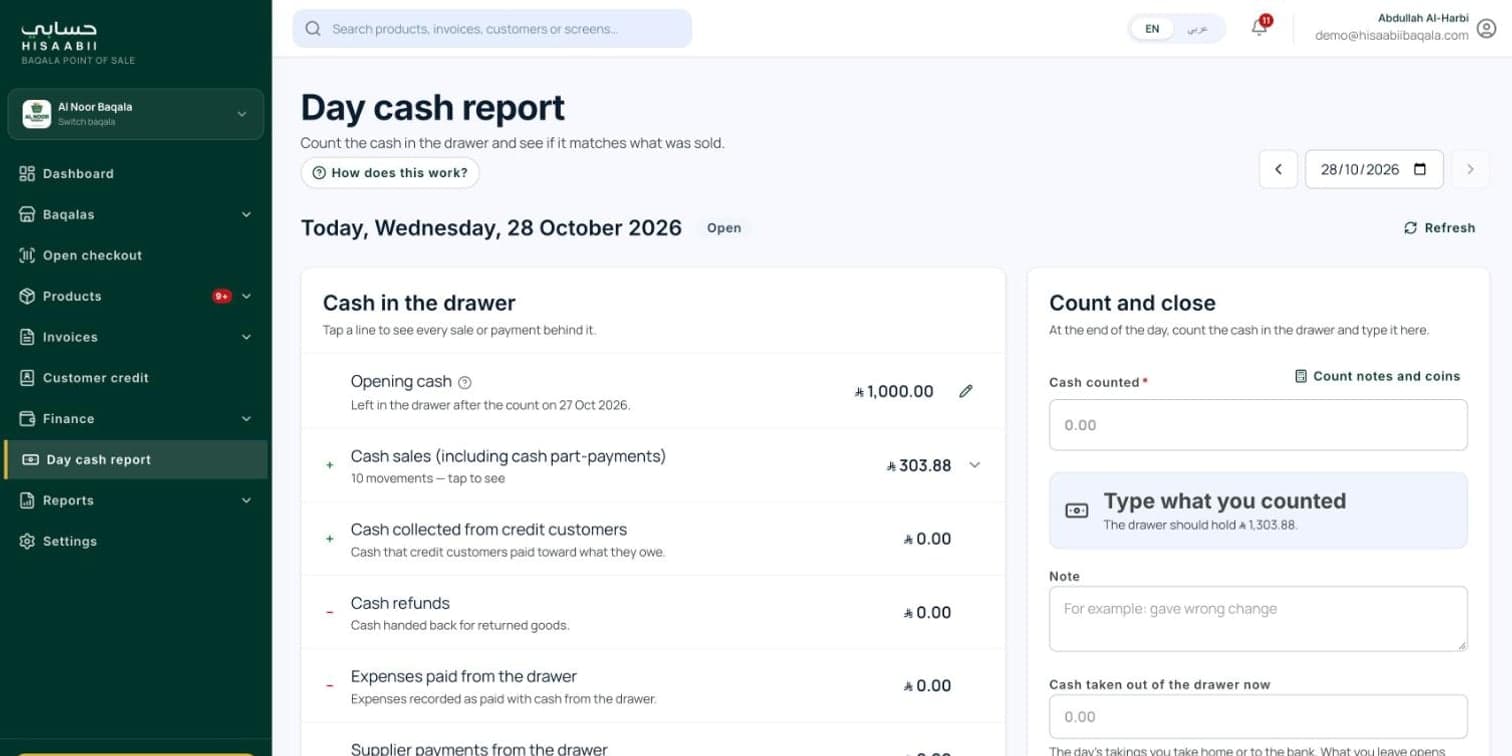This screenshot has height=756, width=1512.
Task: Go to the previous day arrow
Action: point(1278,169)
